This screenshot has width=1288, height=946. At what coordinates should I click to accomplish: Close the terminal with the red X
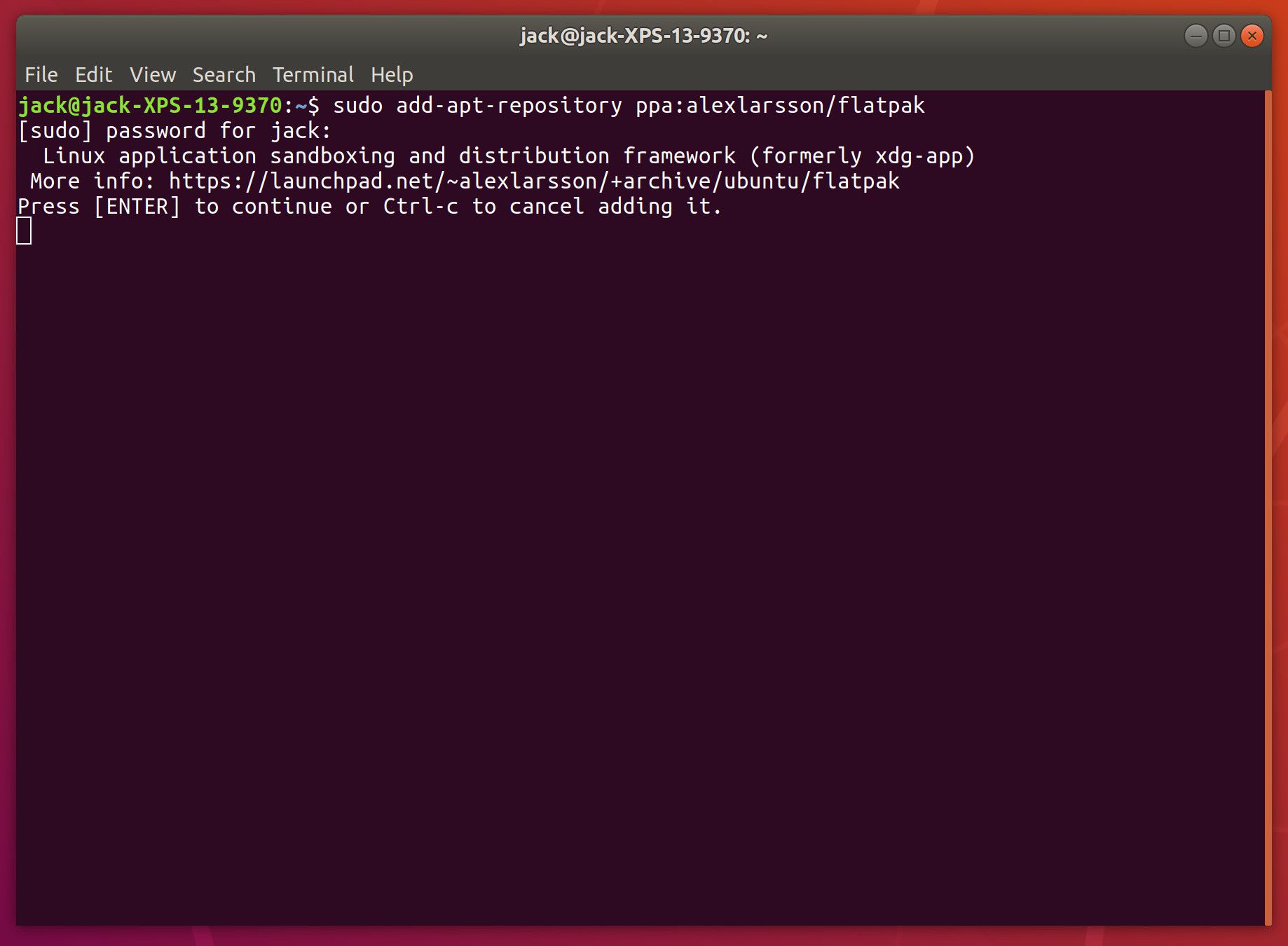click(1252, 35)
